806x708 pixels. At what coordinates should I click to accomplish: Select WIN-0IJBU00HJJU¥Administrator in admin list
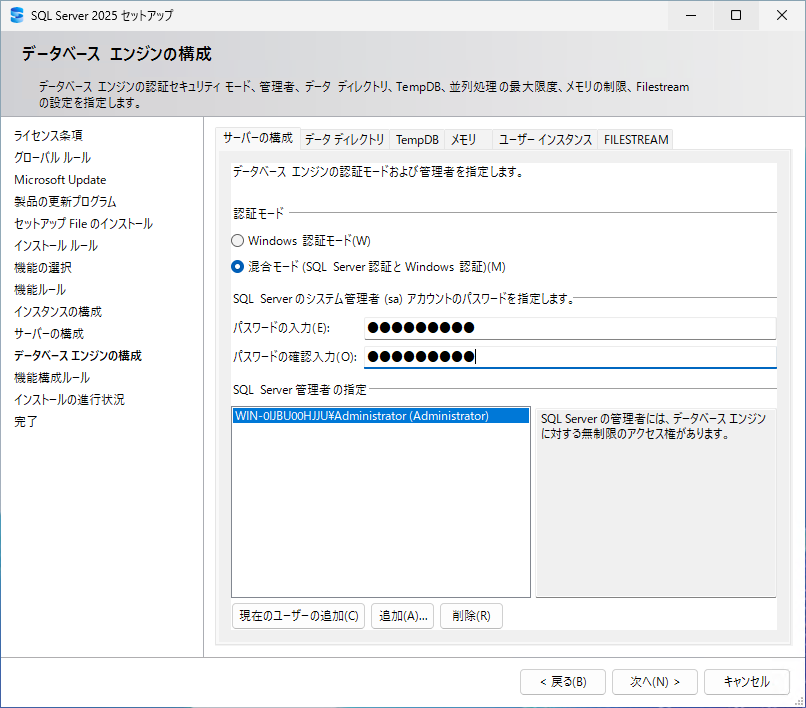click(x=380, y=416)
